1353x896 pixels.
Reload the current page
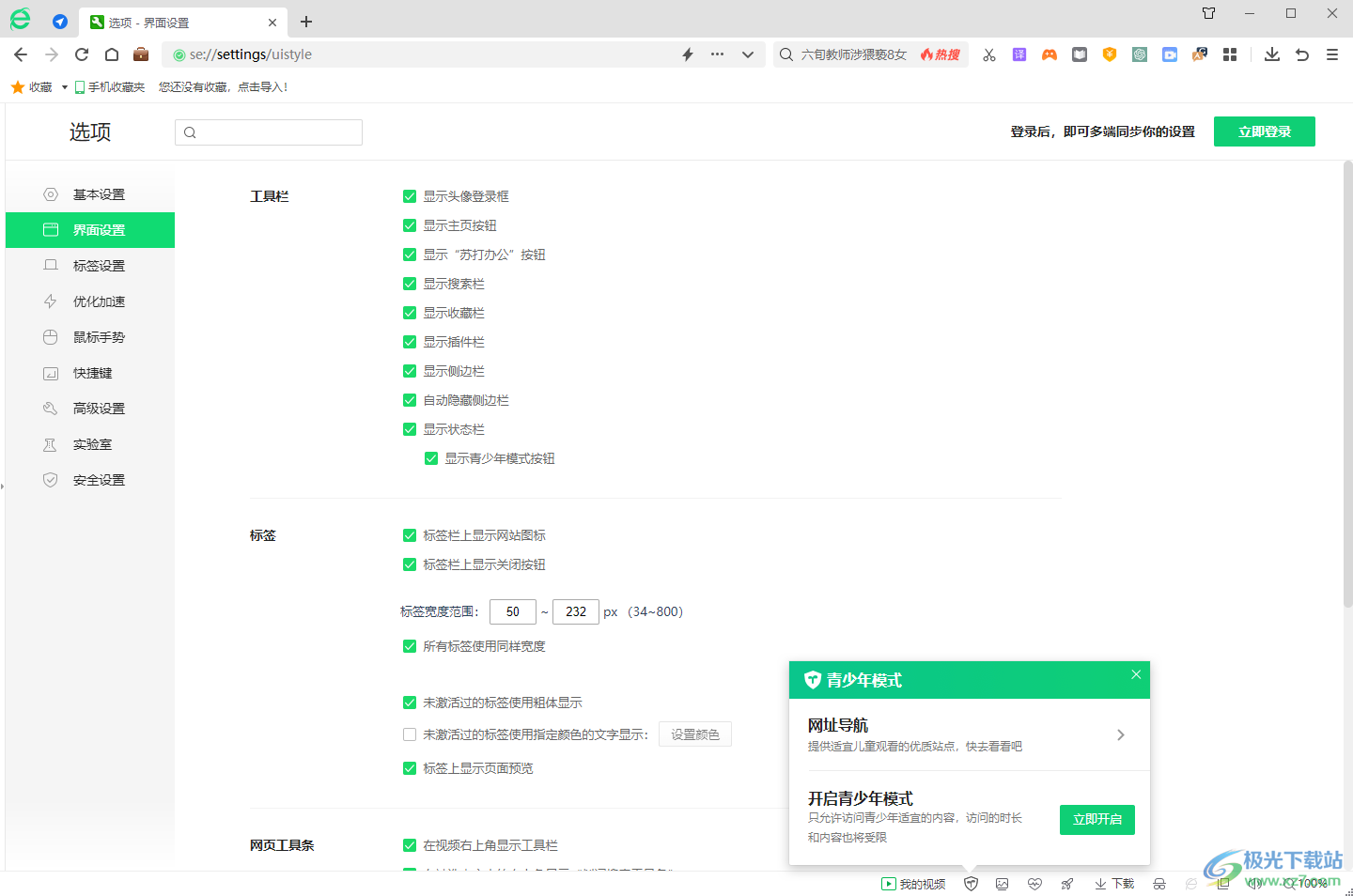click(x=82, y=54)
